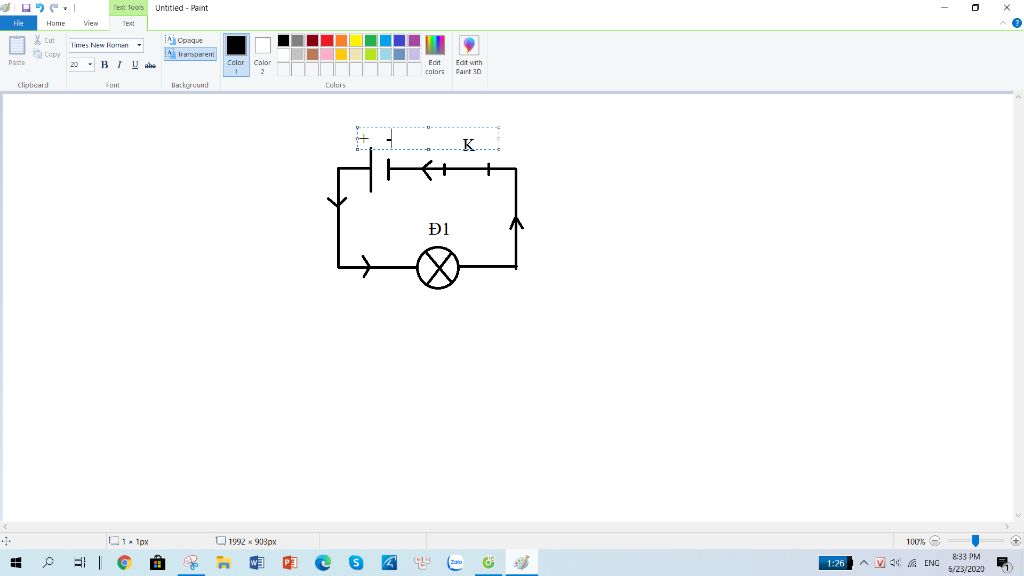Open PowerPoint from taskbar
Image resolution: width=1024 pixels, height=576 pixels.
pyautogui.click(x=290, y=562)
